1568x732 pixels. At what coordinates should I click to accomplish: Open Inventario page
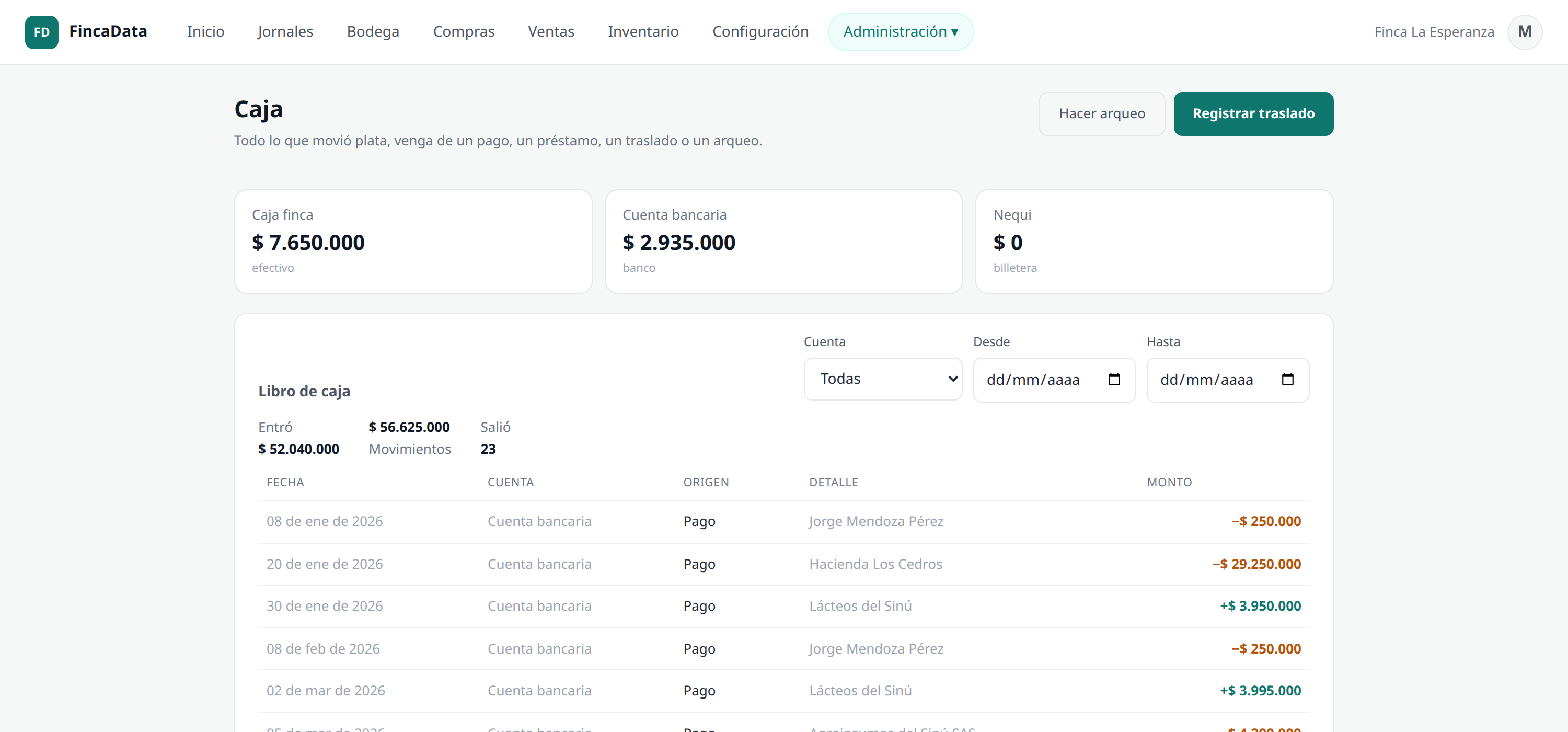click(x=643, y=32)
